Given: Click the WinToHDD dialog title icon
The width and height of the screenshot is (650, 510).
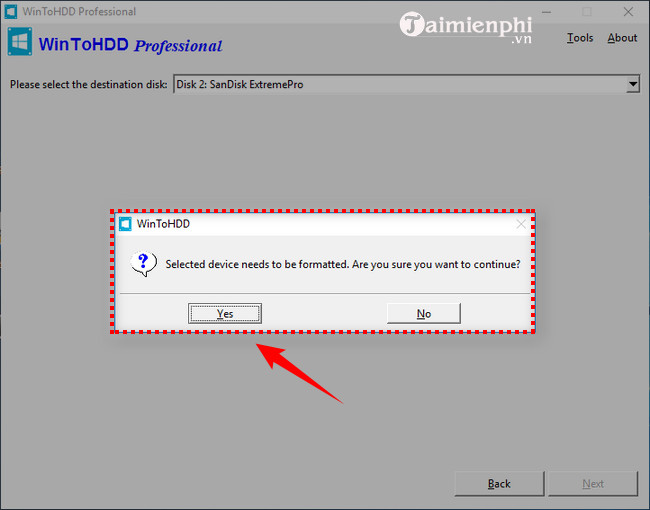Looking at the screenshot, I should coord(125,224).
